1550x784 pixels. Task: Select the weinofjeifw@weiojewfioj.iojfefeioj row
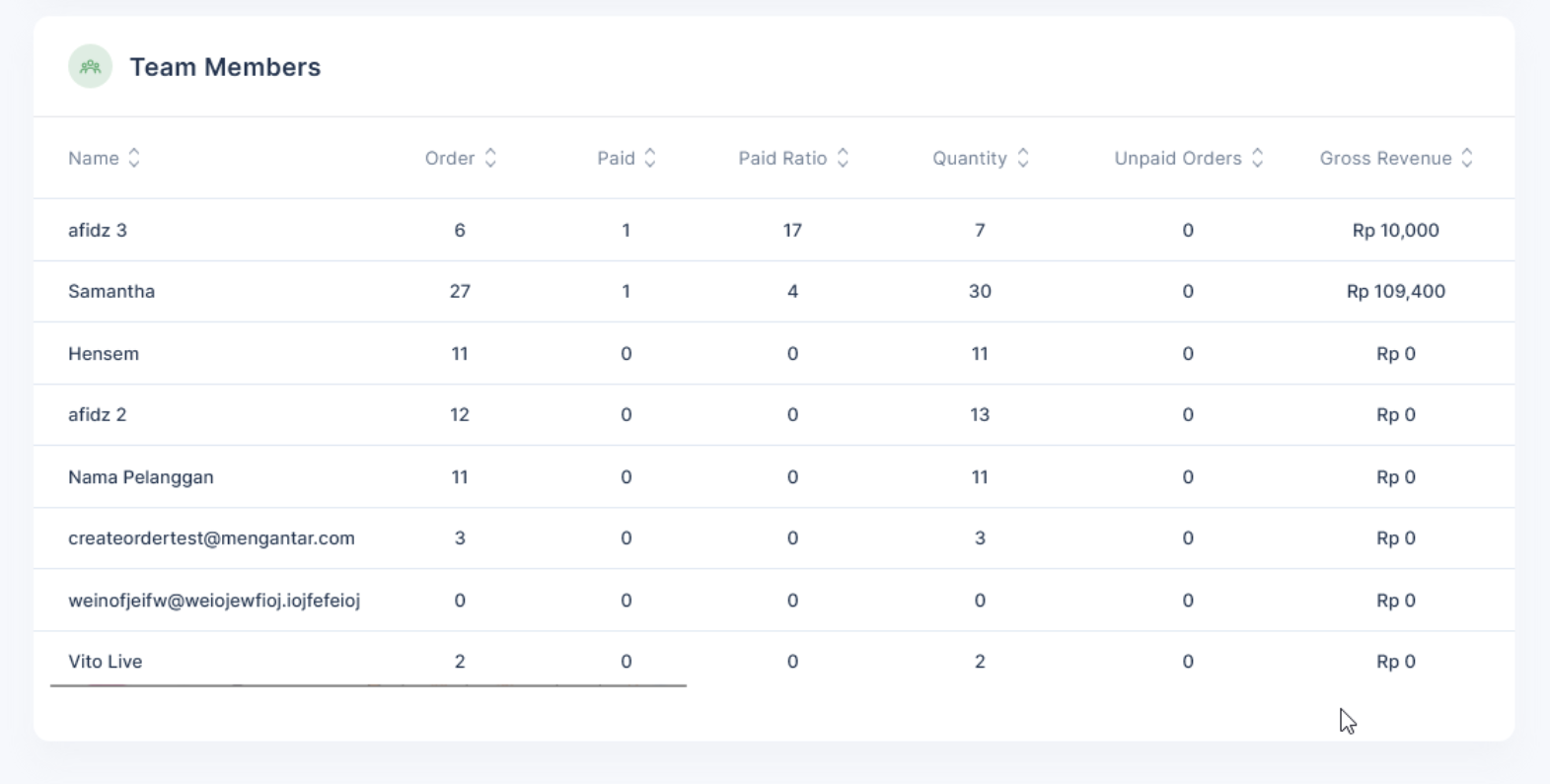click(775, 600)
